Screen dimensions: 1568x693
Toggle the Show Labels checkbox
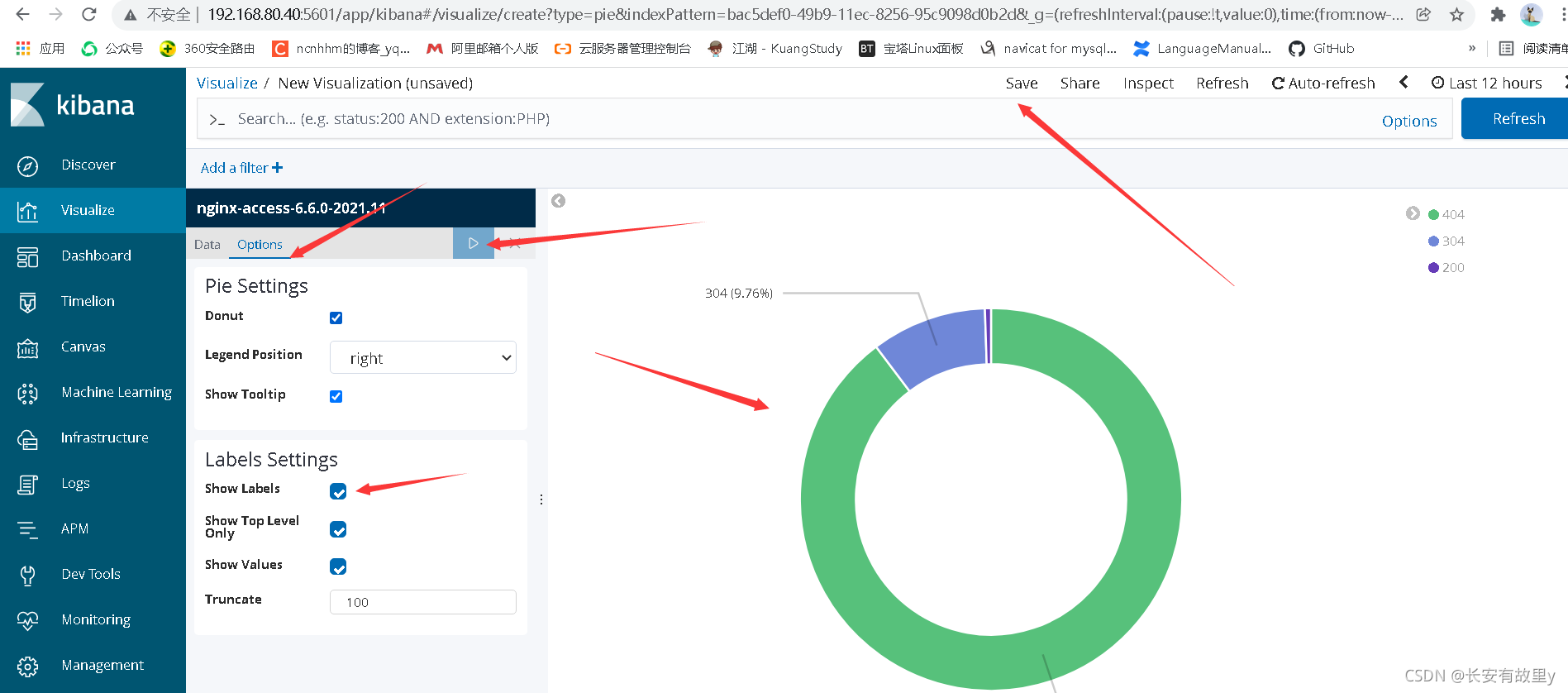click(338, 491)
